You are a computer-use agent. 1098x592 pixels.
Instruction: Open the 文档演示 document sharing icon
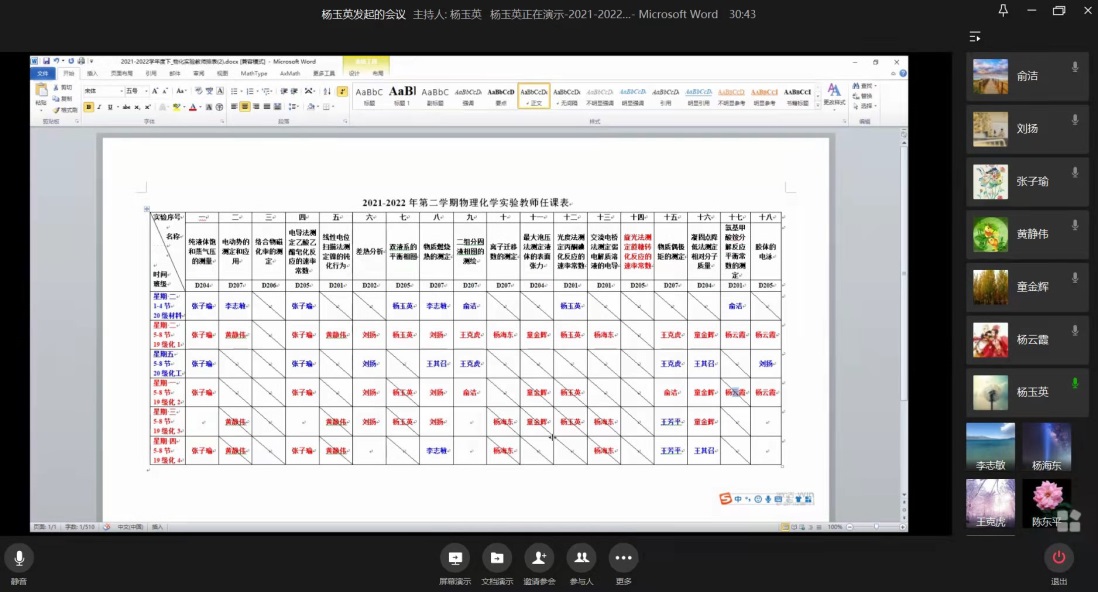pyautogui.click(x=497, y=558)
